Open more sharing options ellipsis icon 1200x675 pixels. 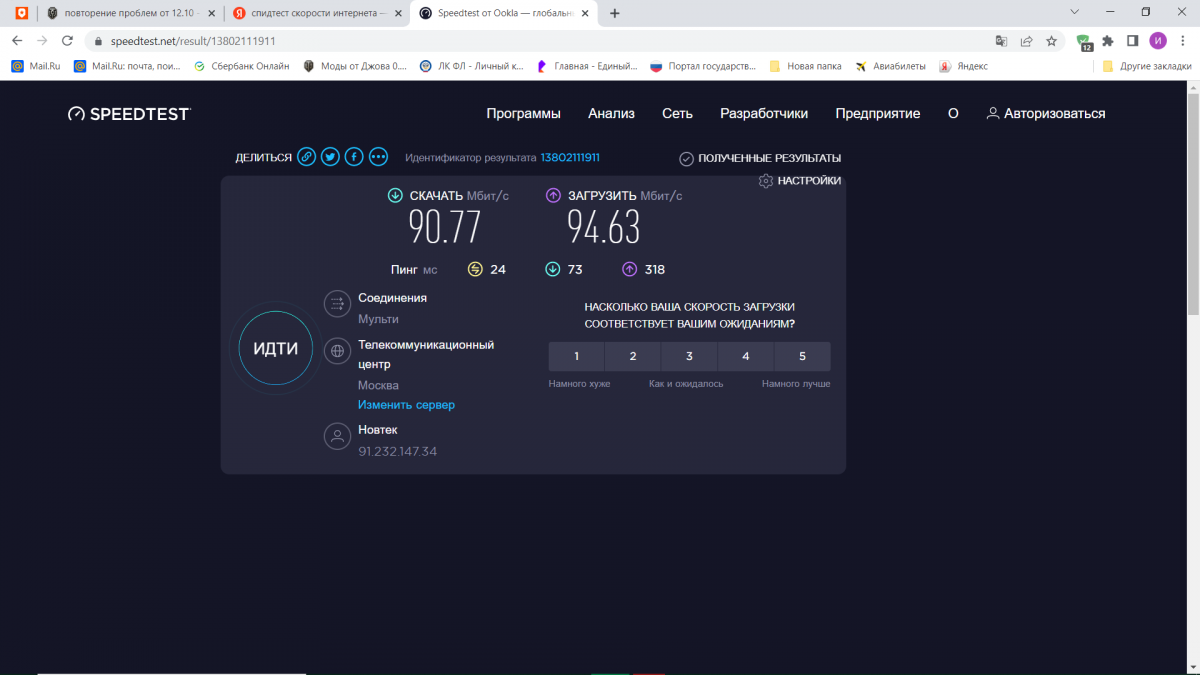[x=378, y=157]
